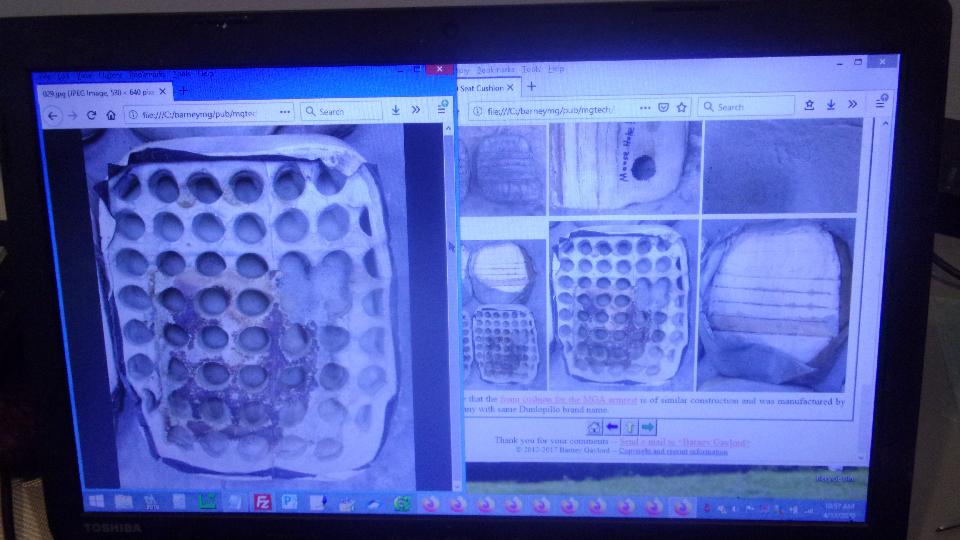This screenshot has width=960, height=540.
Task: Select the 029.jpg JPEG Image tab
Action: coord(97,91)
